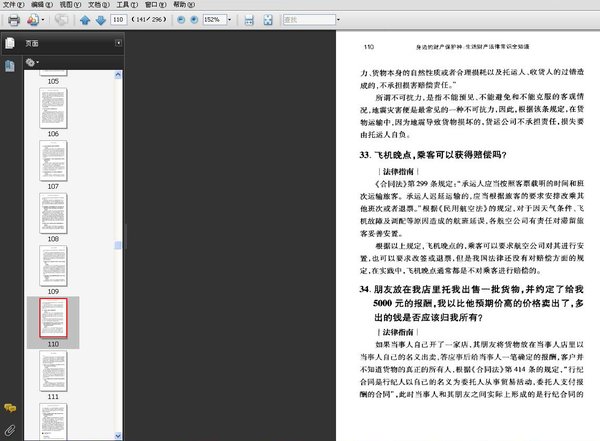Click the Print icon in the toolbar
This screenshot has width=600, height=441.
pos(12,20)
